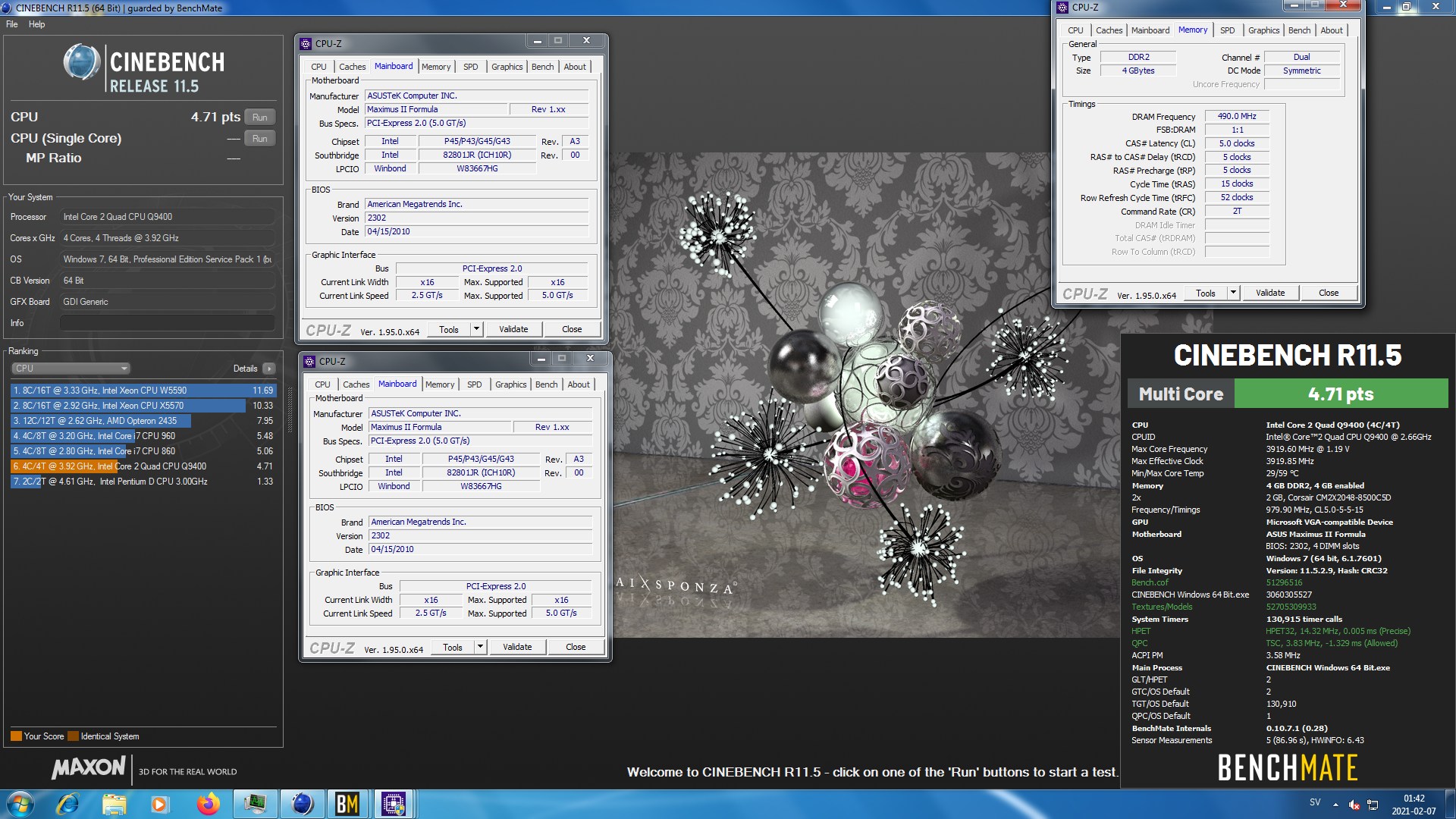This screenshot has width=1456, height=819.
Task: Click the Show desktop strip beside the clock
Action: 1450,805
